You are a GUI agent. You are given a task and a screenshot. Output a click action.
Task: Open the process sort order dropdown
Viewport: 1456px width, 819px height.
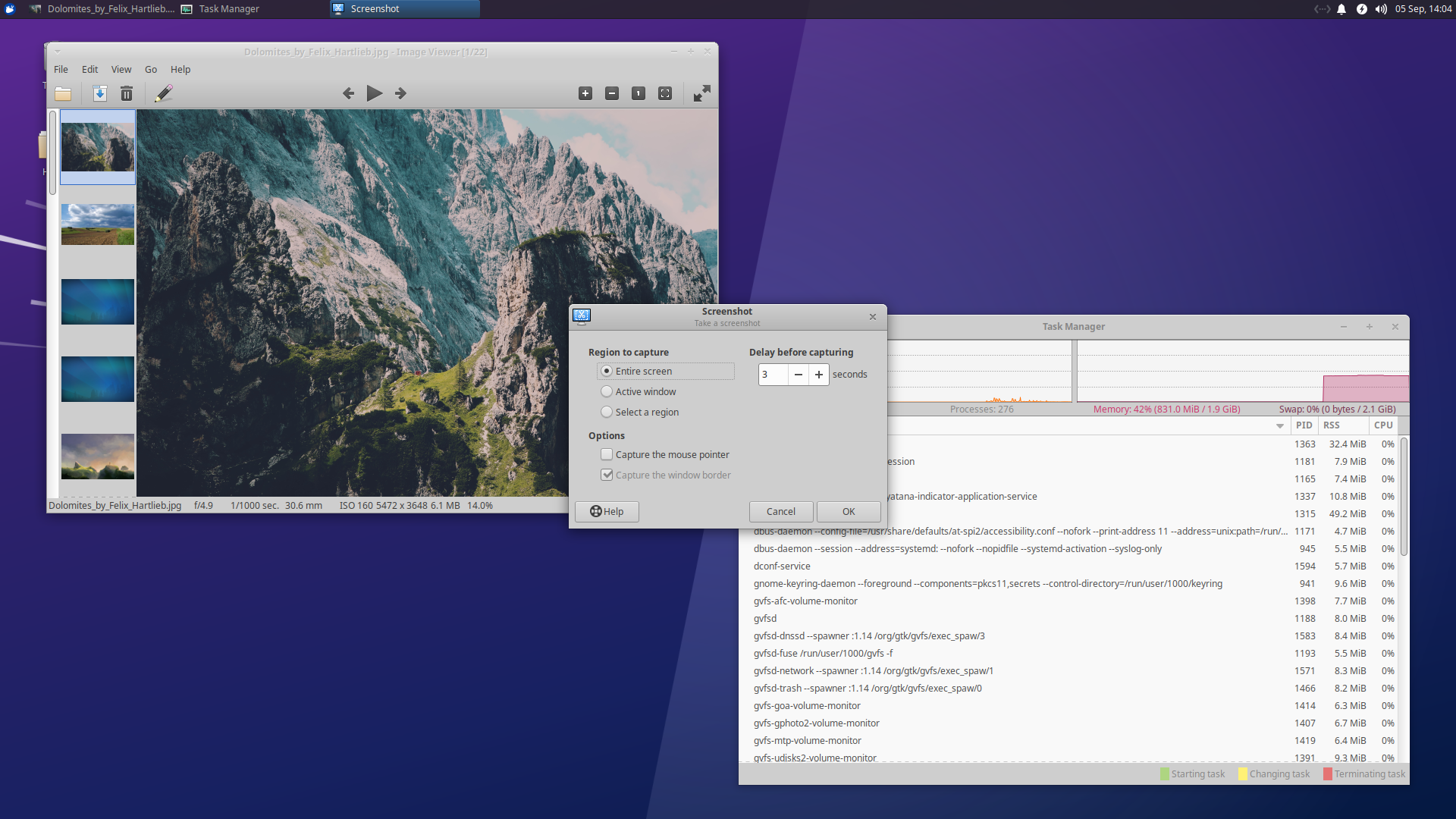pos(1279,425)
